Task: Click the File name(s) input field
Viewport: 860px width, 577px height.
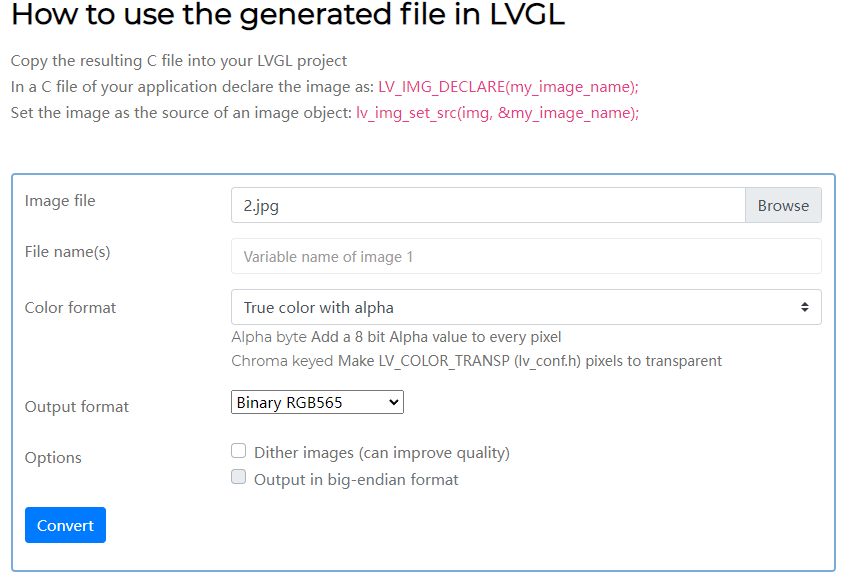Action: [524, 256]
